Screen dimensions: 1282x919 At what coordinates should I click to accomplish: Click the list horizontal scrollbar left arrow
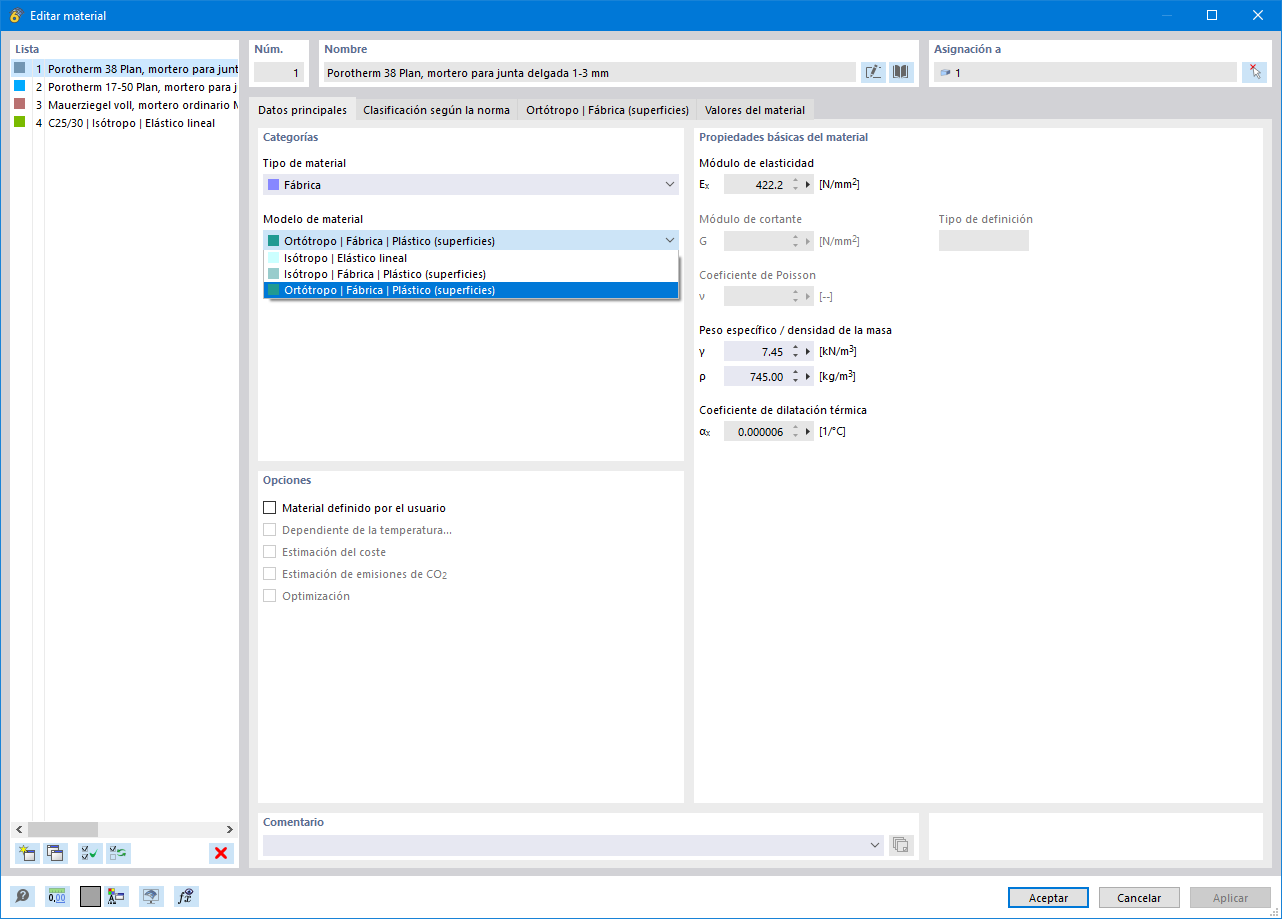tap(18, 829)
